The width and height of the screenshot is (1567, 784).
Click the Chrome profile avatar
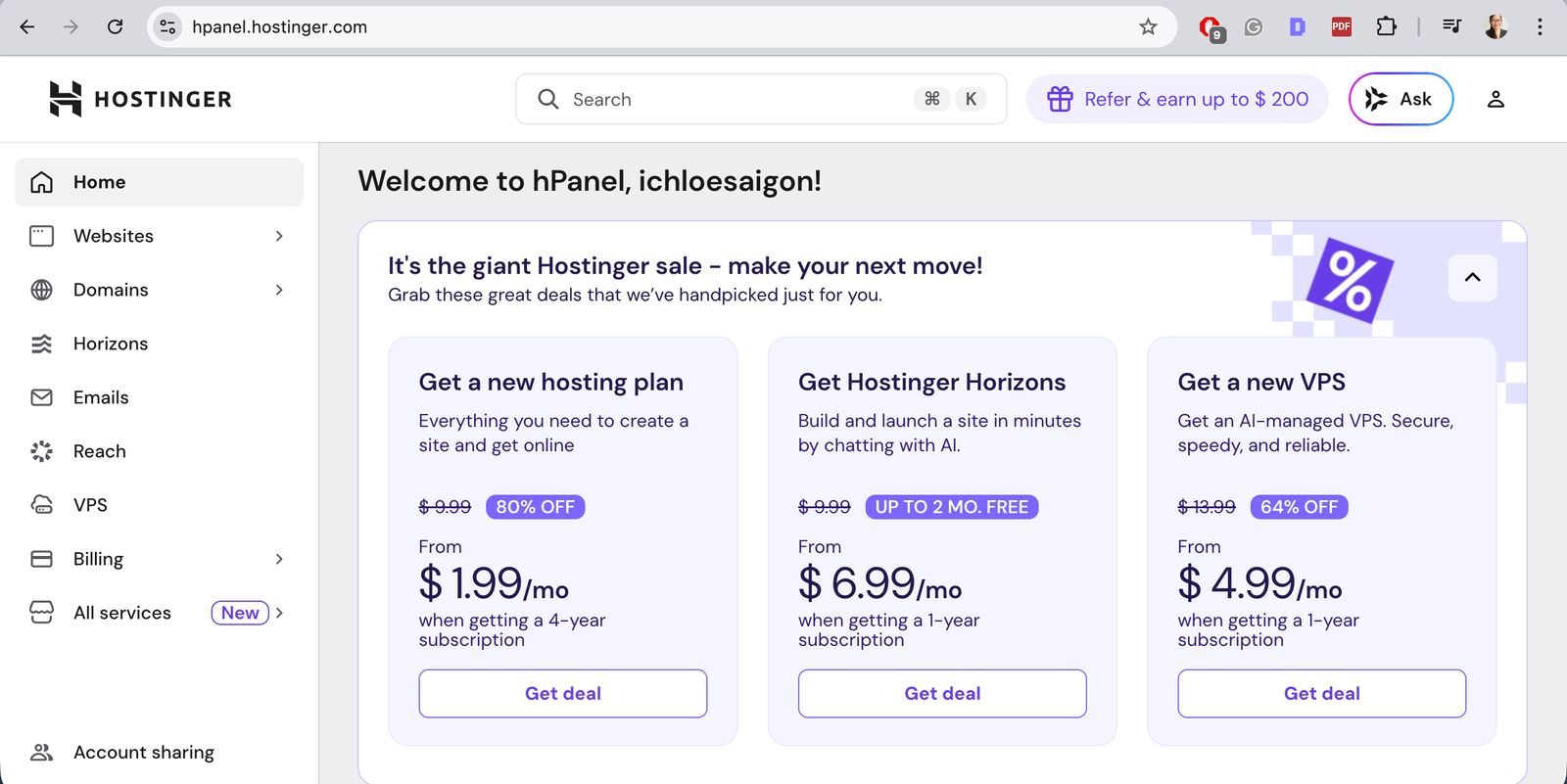point(1496,27)
